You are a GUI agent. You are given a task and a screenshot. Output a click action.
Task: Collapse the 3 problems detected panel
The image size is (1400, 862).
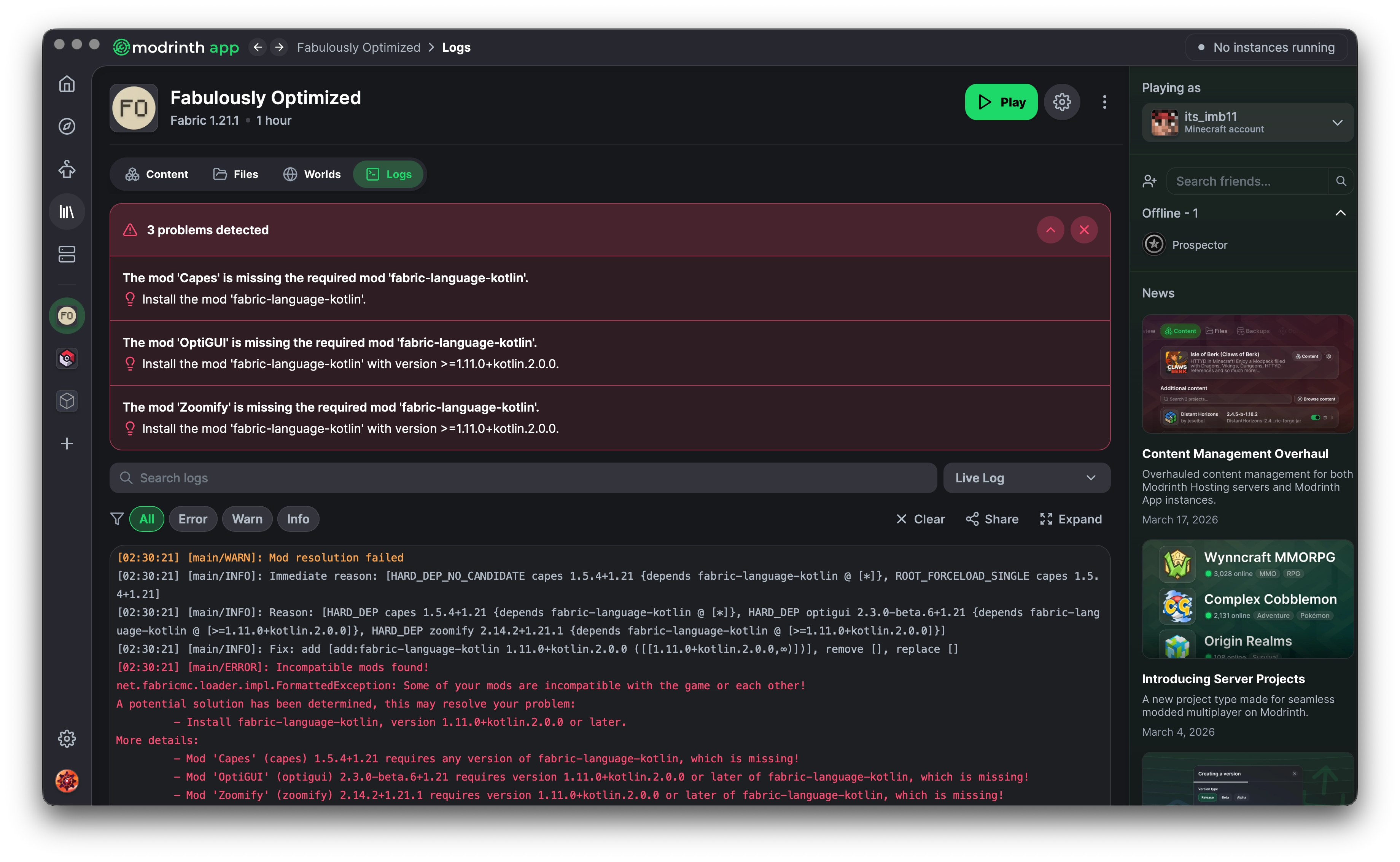pyautogui.click(x=1050, y=230)
